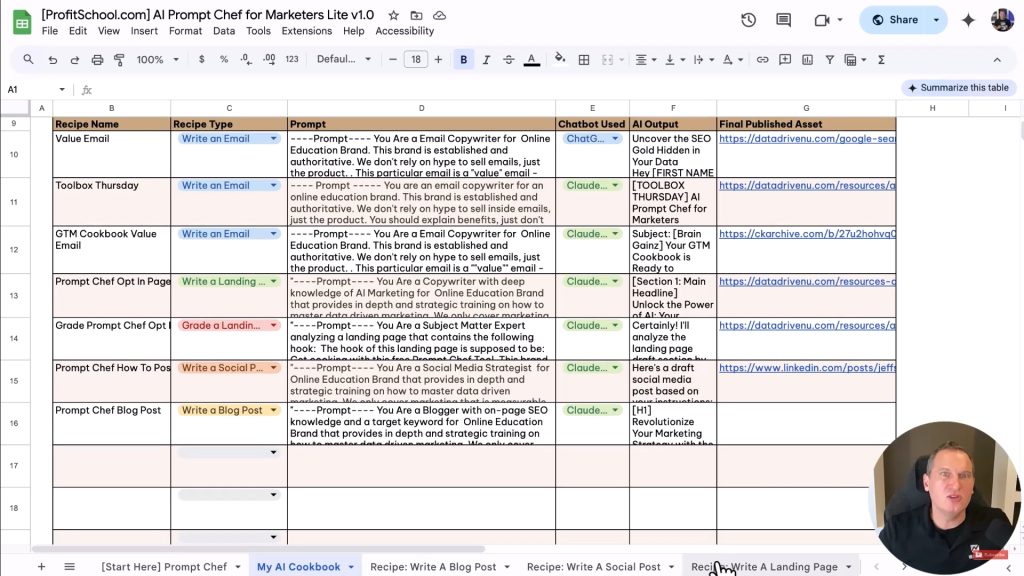The height and width of the screenshot is (576, 1024).
Task: Switch to [Start Here] Prompt Chef tab
Action: coord(164,567)
